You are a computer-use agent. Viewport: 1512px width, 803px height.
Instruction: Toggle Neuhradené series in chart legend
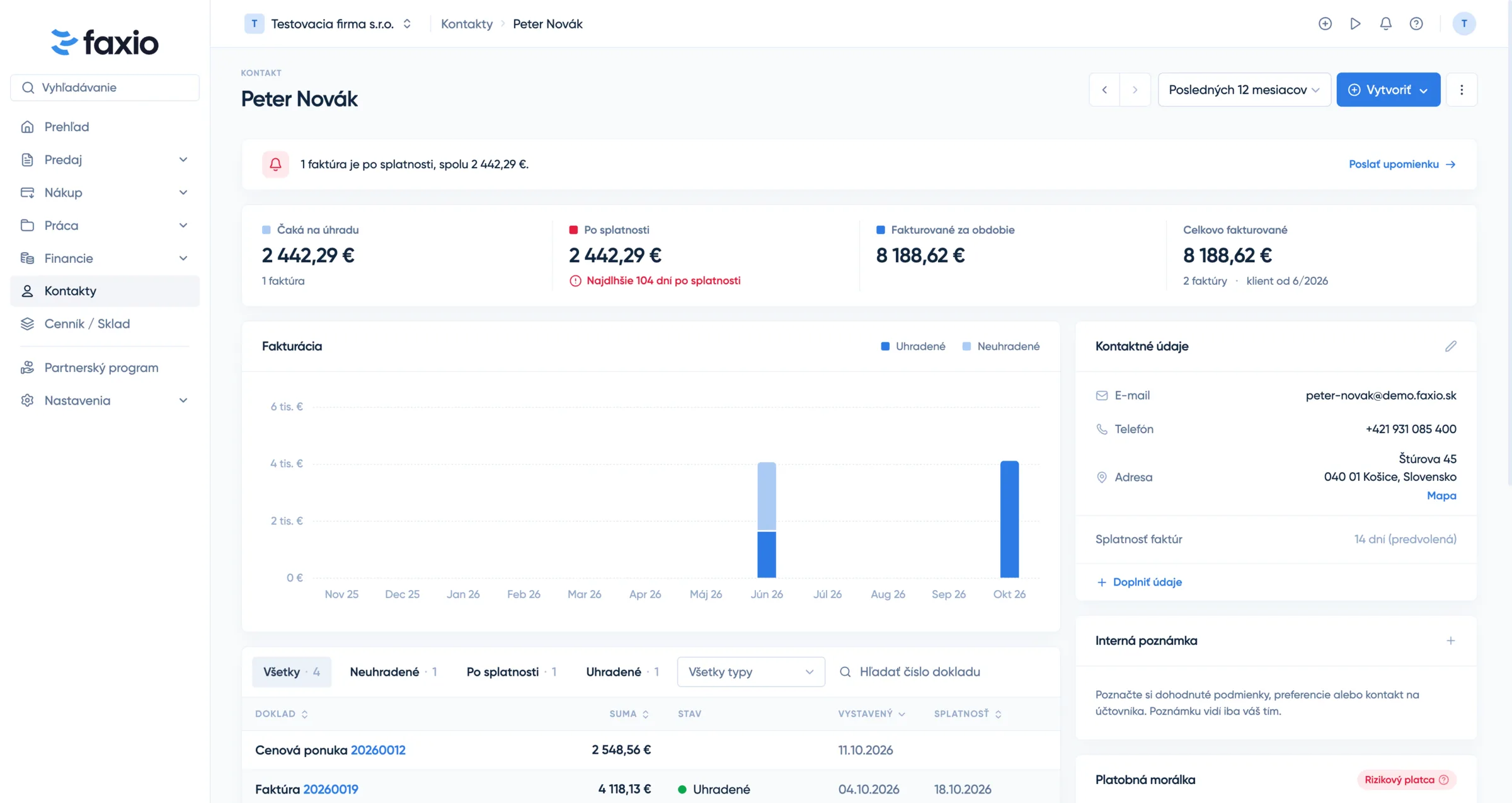click(1001, 346)
